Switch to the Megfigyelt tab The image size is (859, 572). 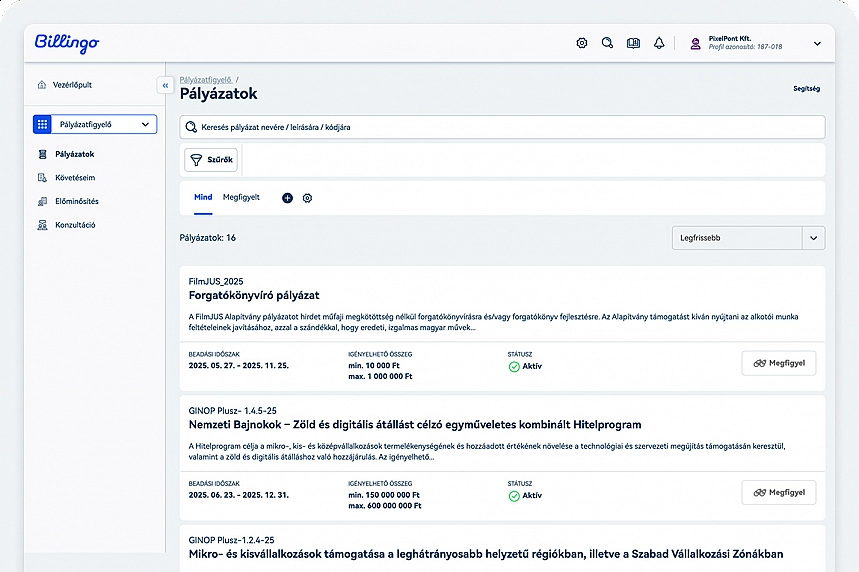click(241, 197)
